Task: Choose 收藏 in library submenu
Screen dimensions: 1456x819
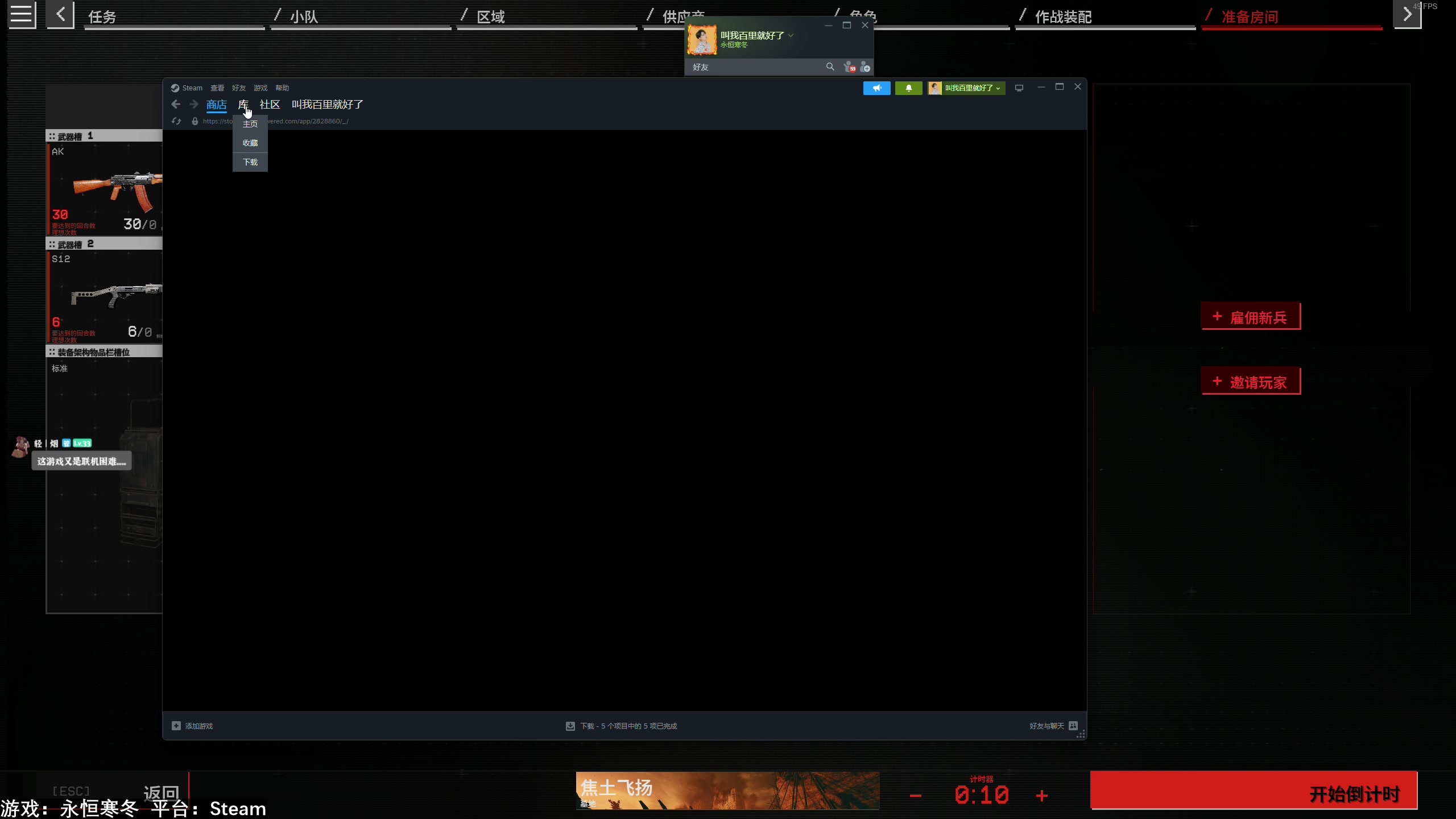Action: (x=250, y=143)
